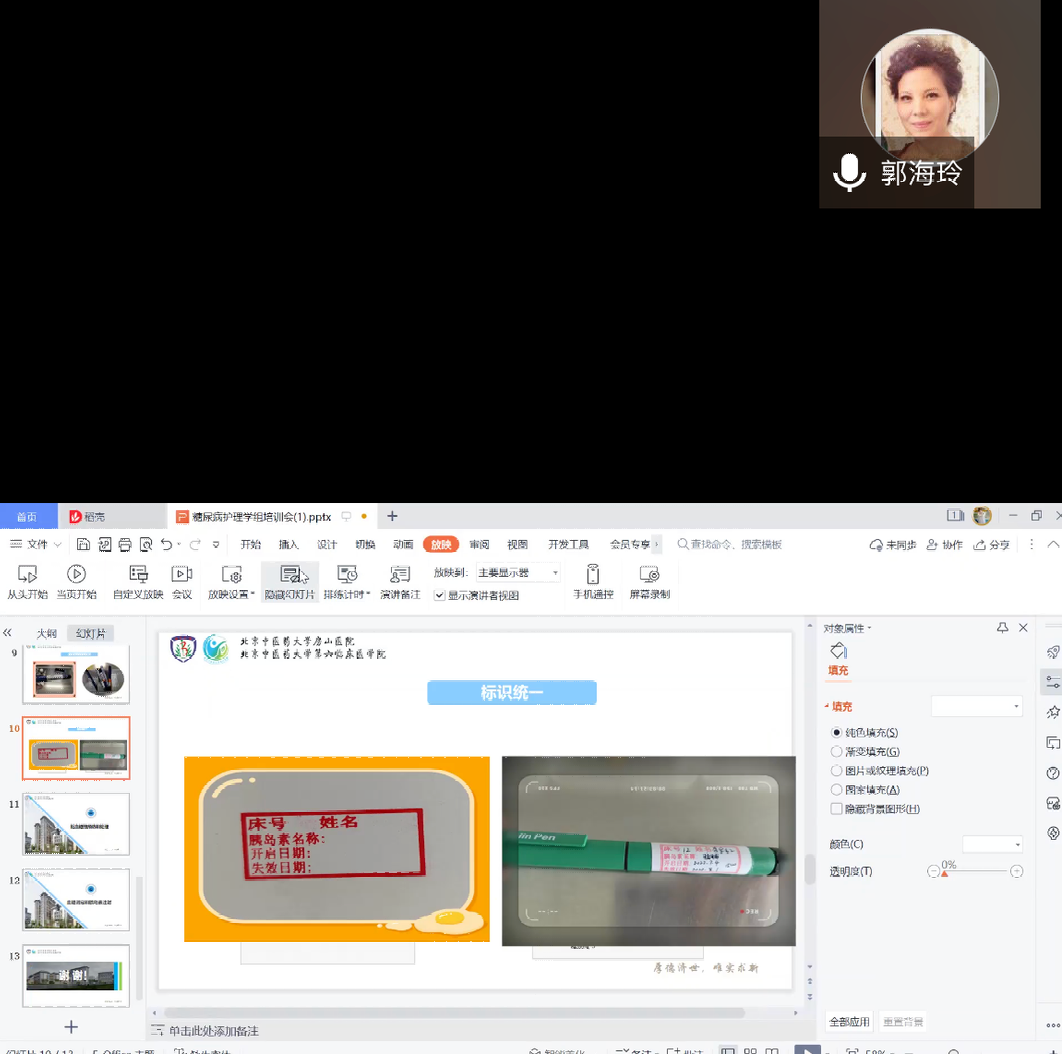The height and width of the screenshot is (1054, 1062).
Task: Select 渐变填充 gradient fill option
Action: point(837,752)
